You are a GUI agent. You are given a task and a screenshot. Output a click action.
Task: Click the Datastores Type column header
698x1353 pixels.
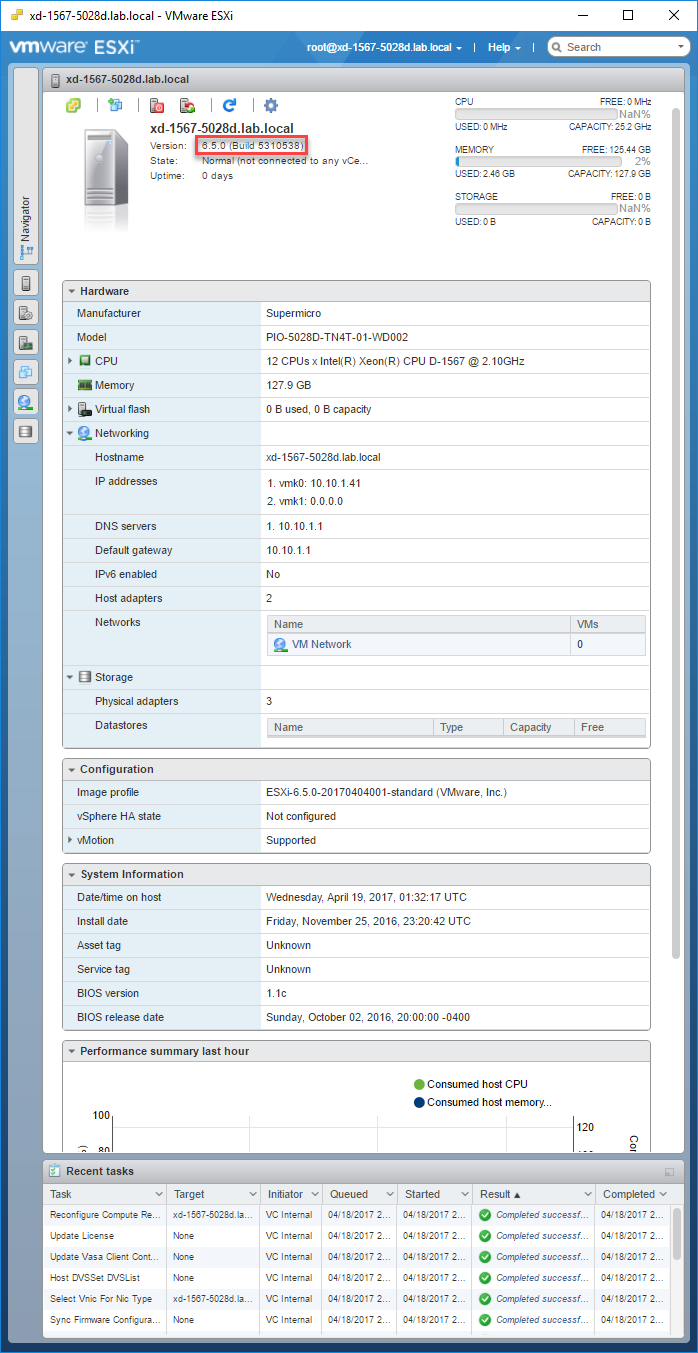469,727
